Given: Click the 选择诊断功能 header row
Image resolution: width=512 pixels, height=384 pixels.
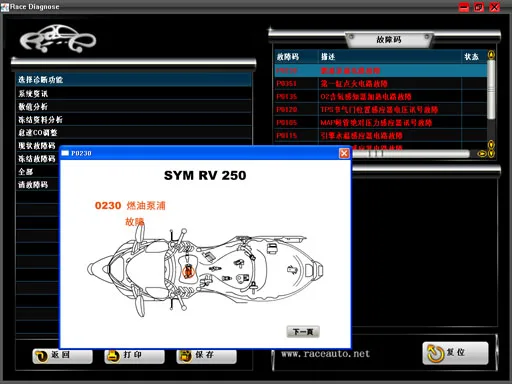Looking at the screenshot, I should pyautogui.click(x=133, y=80).
